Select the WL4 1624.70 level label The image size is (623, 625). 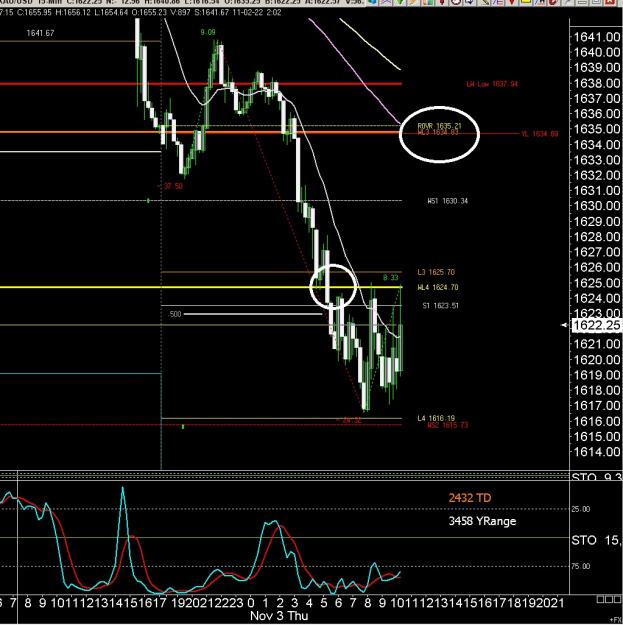(x=438, y=287)
